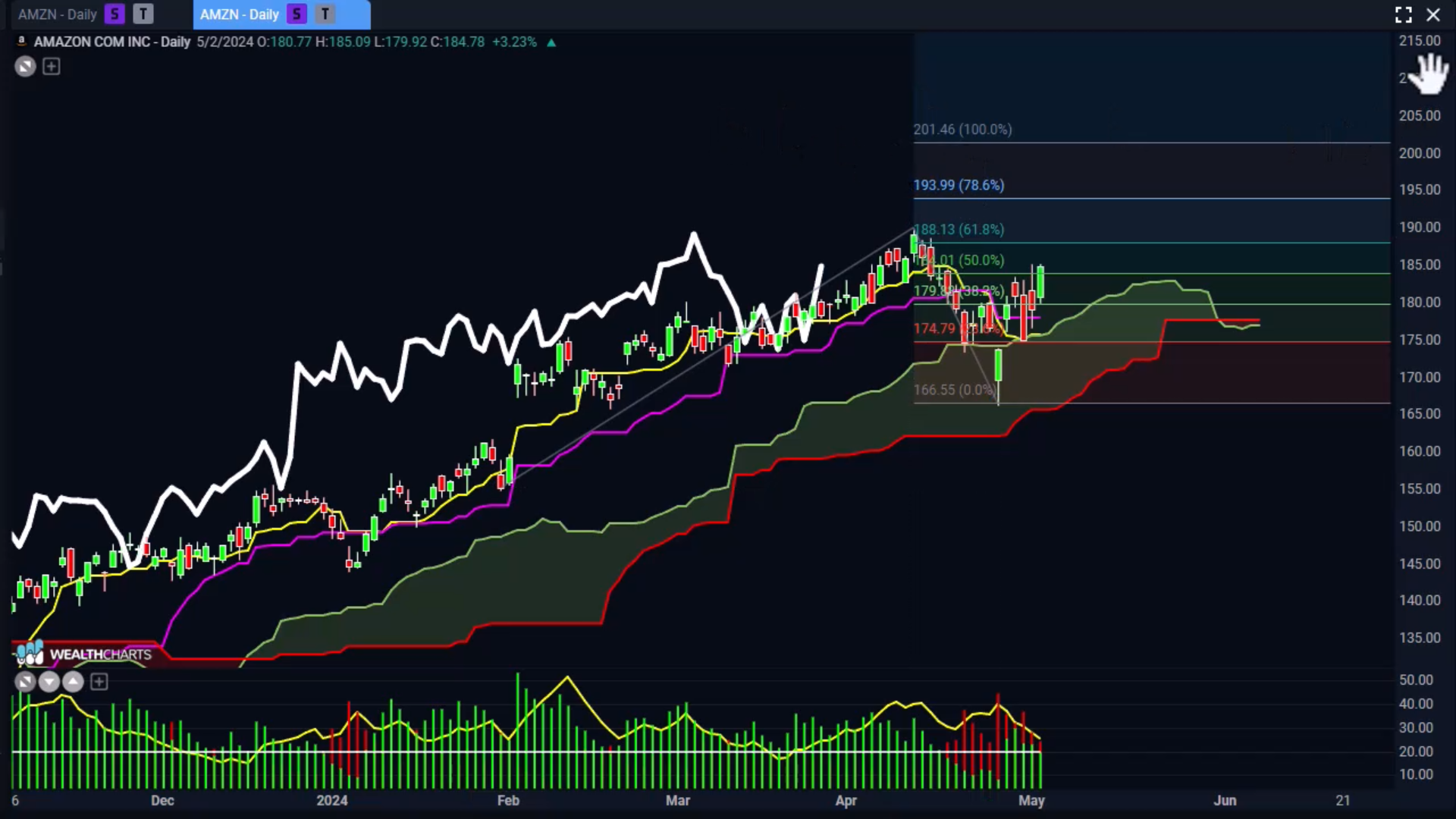Move the indicator pane down with the arrow
Viewport: 1456px width, 819px height.
tap(49, 682)
